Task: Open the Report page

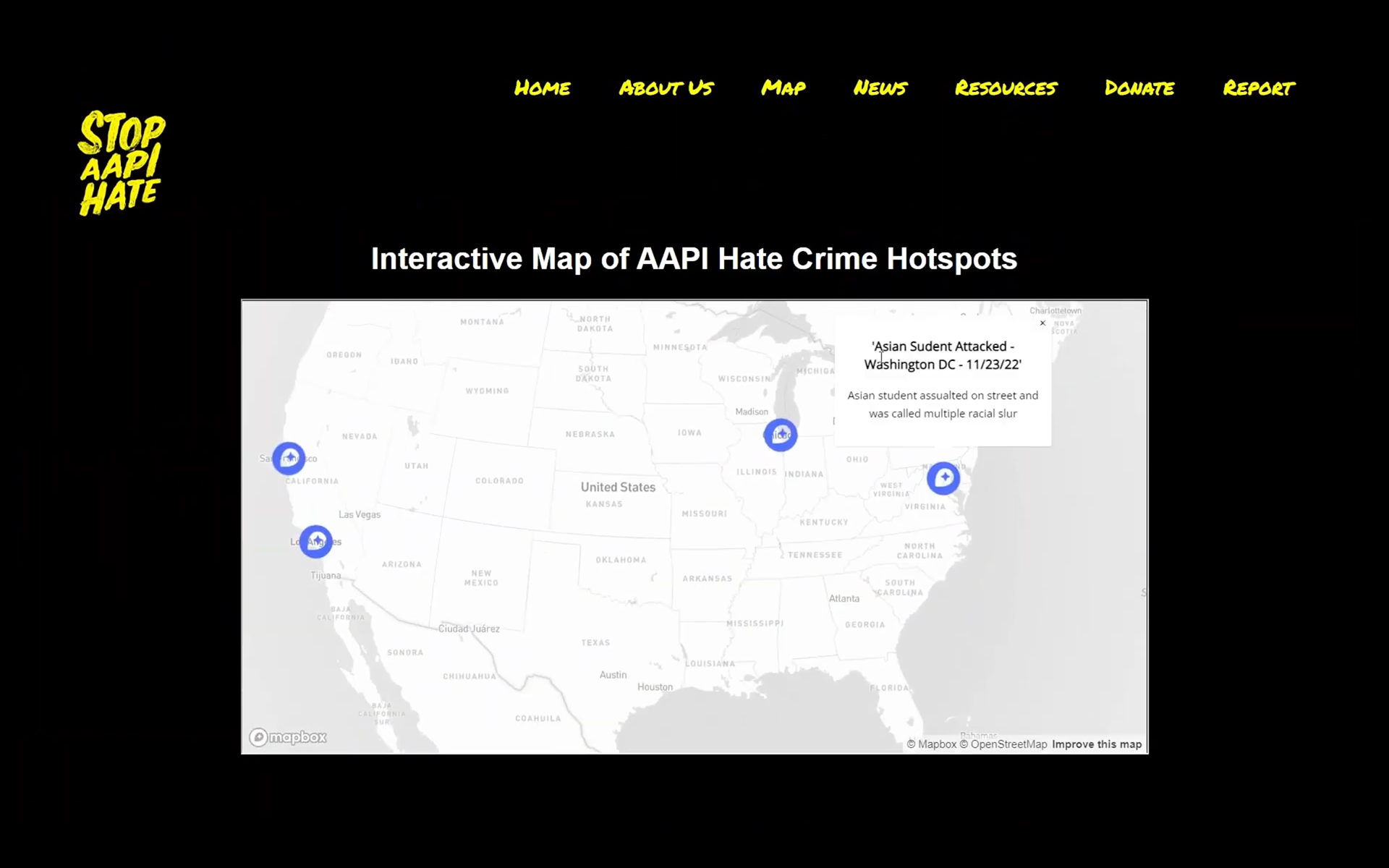Action: (1259, 88)
